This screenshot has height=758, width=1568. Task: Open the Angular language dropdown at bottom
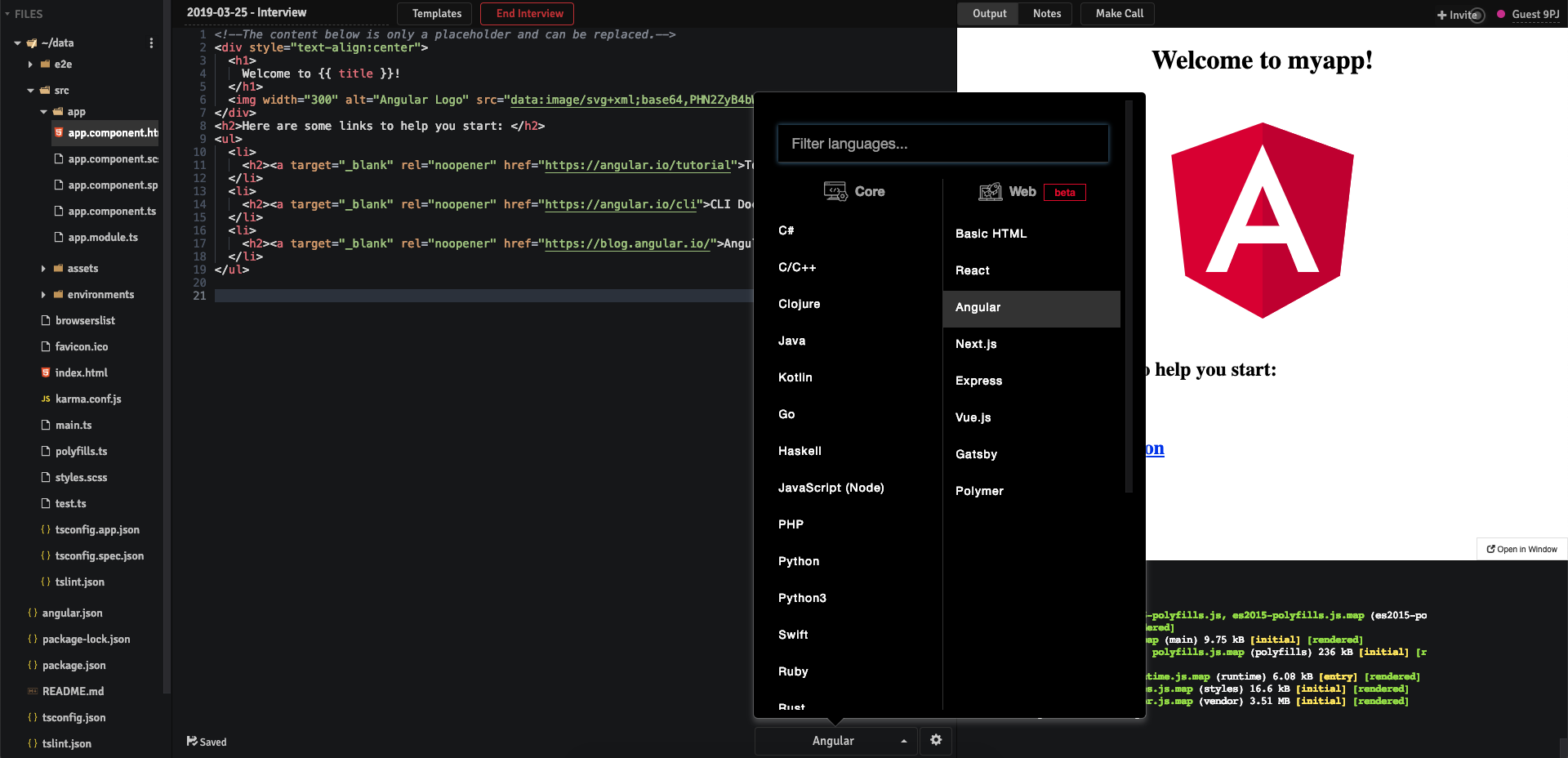835,741
